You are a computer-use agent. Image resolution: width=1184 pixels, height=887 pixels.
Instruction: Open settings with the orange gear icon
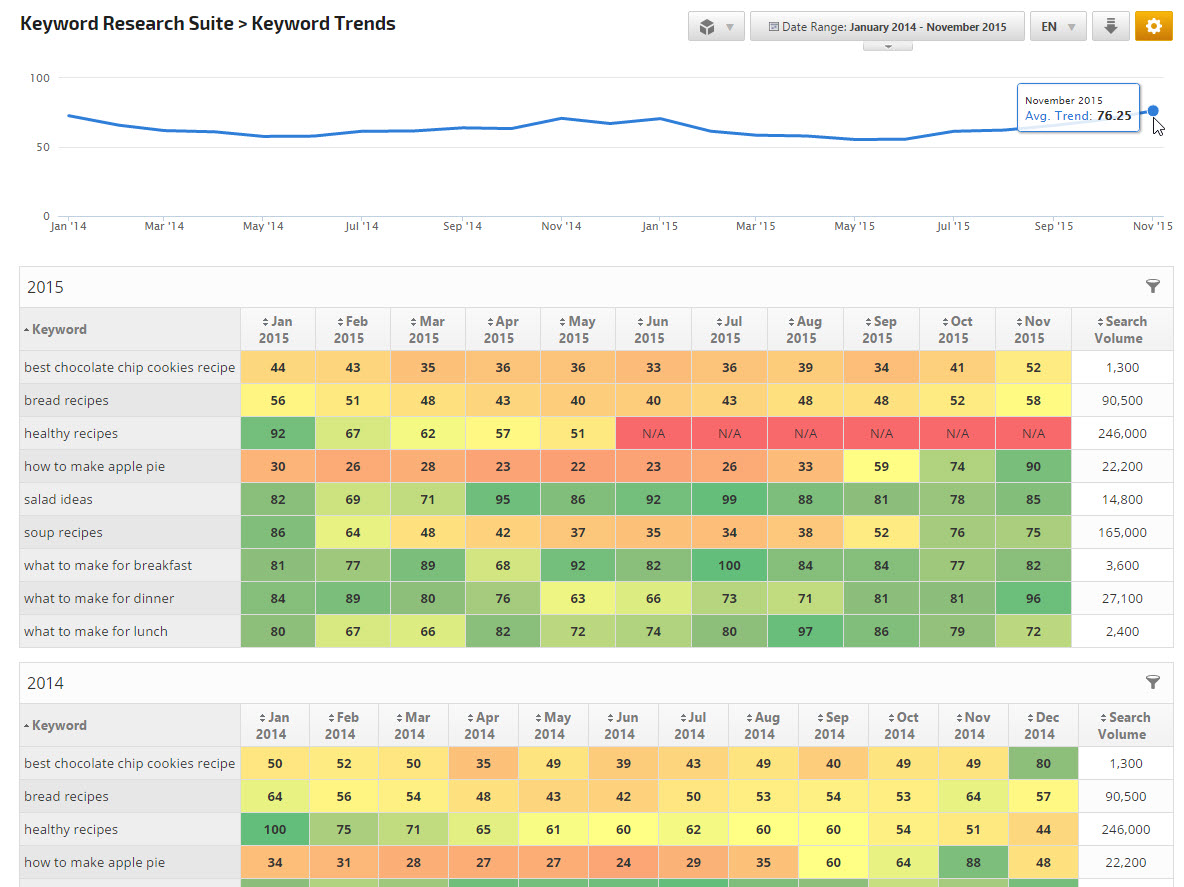(x=1153, y=27)
